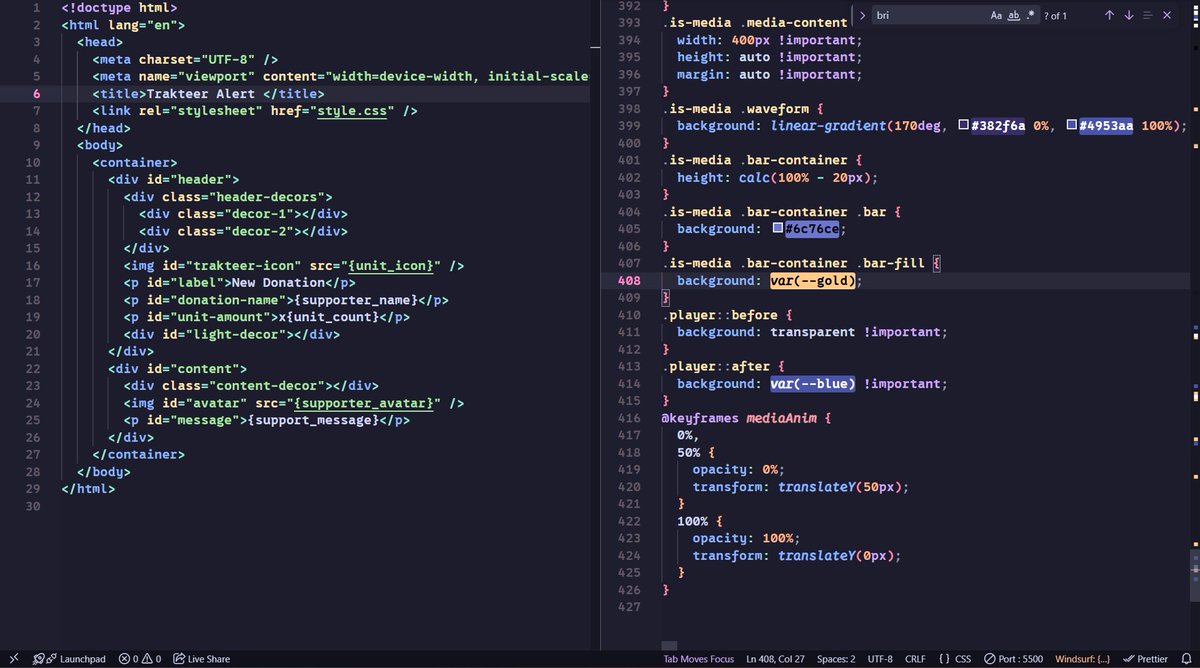Click the Ln 408, Col 27 position indicator
The height and width of the screenshot is (668, 1200).
click(775, 659)
